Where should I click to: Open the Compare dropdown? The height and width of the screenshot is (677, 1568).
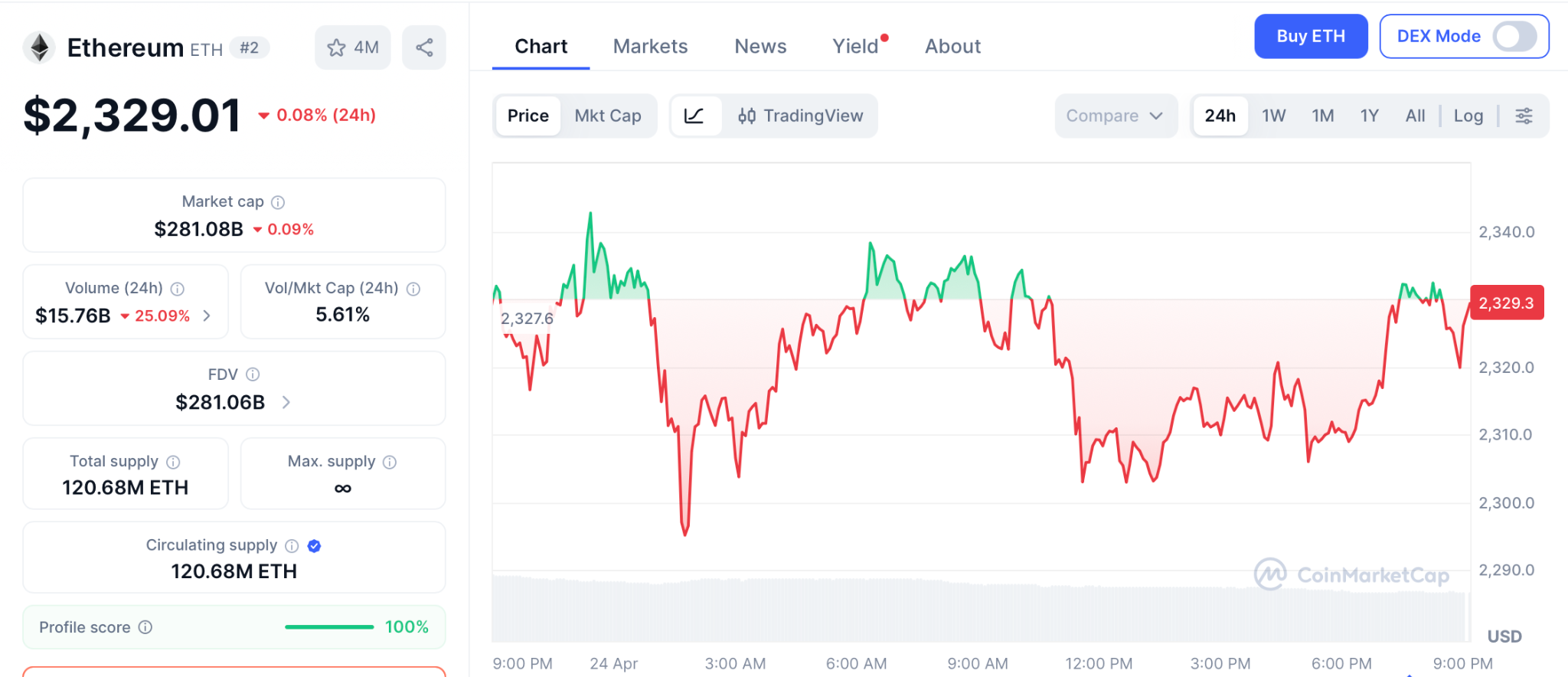coord(1115,116)
